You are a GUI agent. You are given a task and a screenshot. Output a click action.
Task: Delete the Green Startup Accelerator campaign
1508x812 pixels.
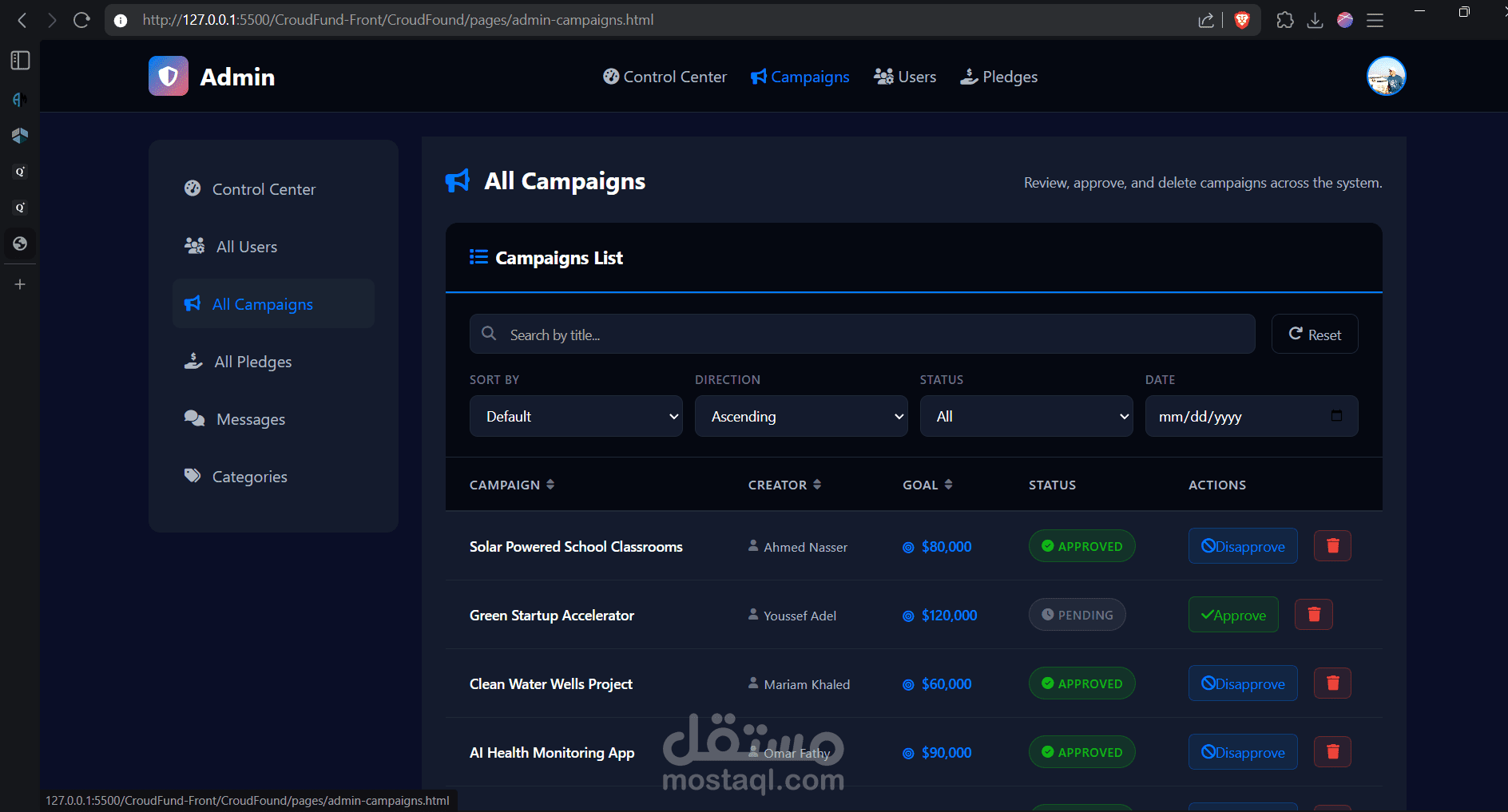(x=1313, y=615)
